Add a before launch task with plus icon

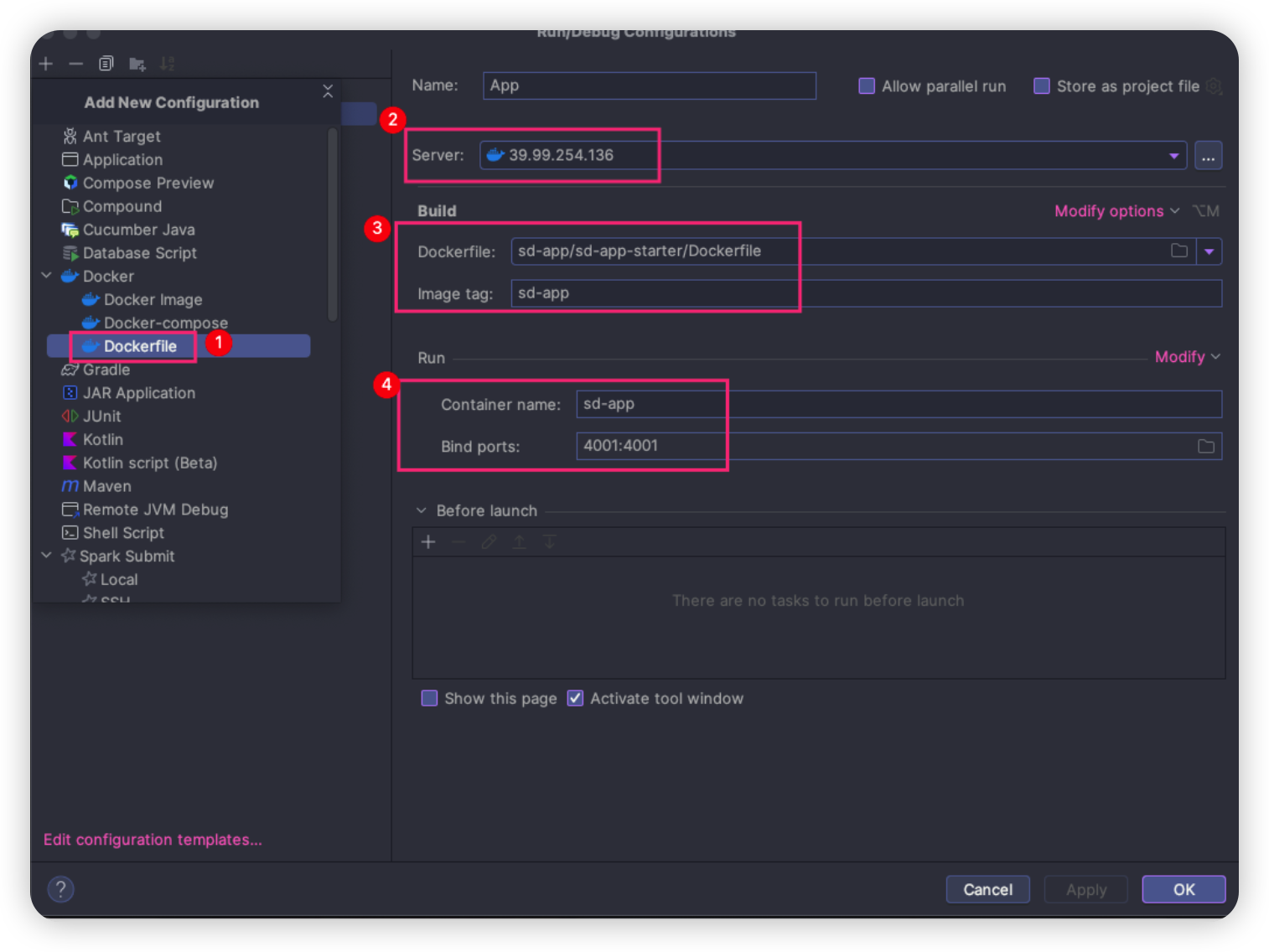pyautogui.click(x=428, y=542)
